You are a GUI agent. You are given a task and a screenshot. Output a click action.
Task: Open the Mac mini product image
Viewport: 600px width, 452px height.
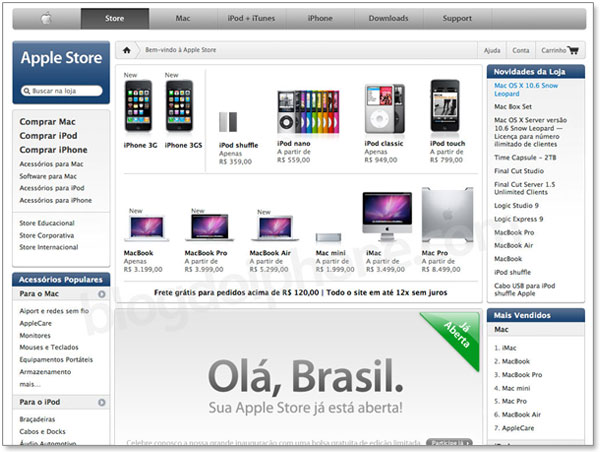pyautogui.click(x=328, y=238)
